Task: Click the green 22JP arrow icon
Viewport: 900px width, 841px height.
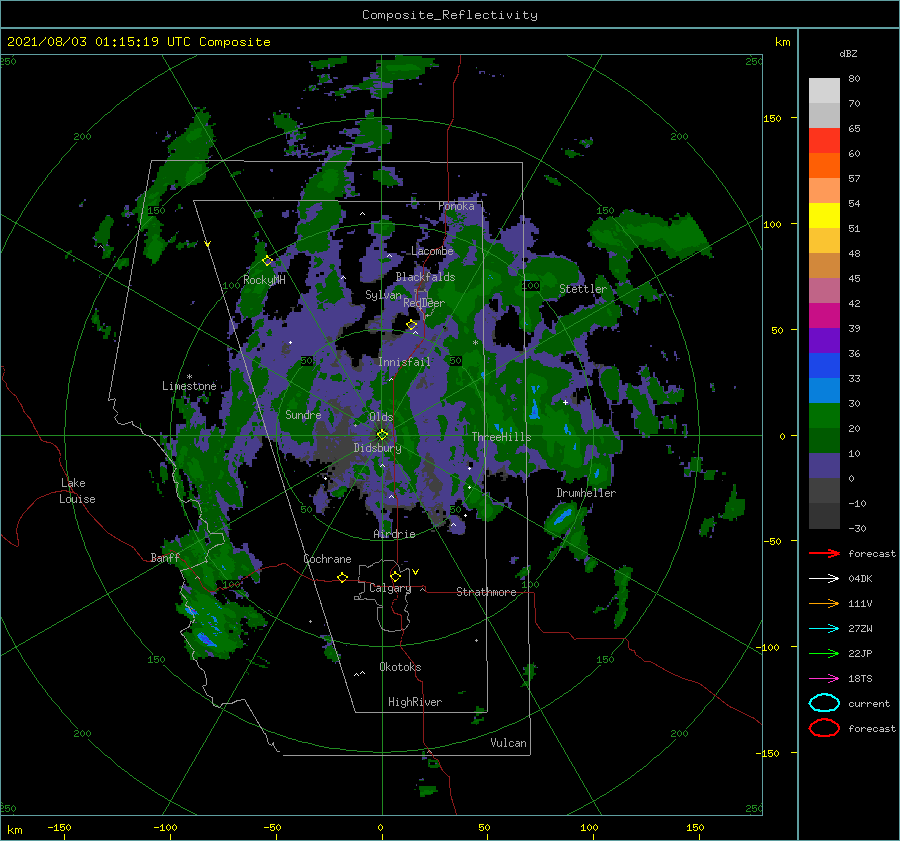Action: 824,653
